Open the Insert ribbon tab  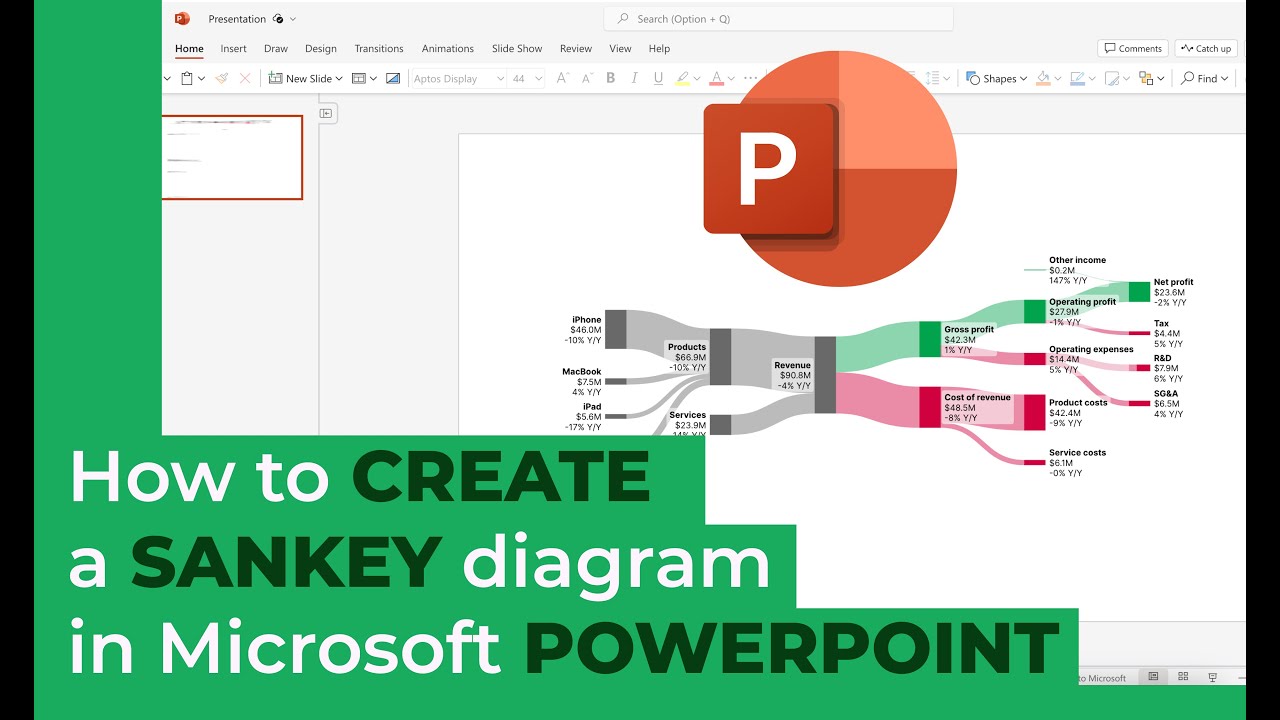point(233,48)
